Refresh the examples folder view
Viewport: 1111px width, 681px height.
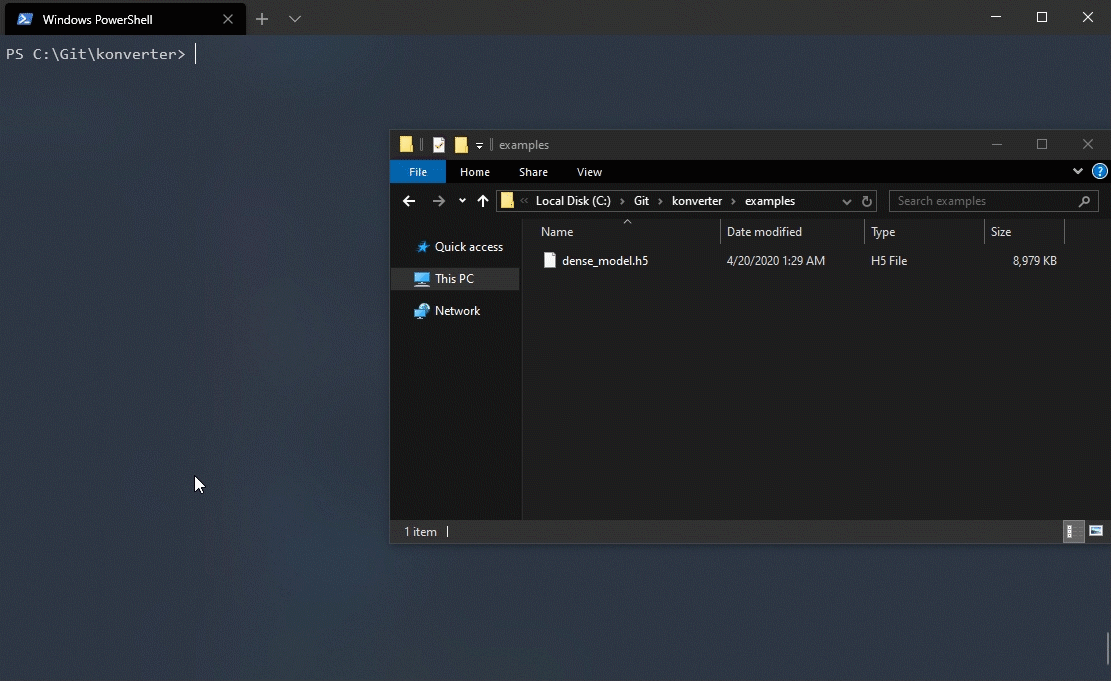[867, 201]
